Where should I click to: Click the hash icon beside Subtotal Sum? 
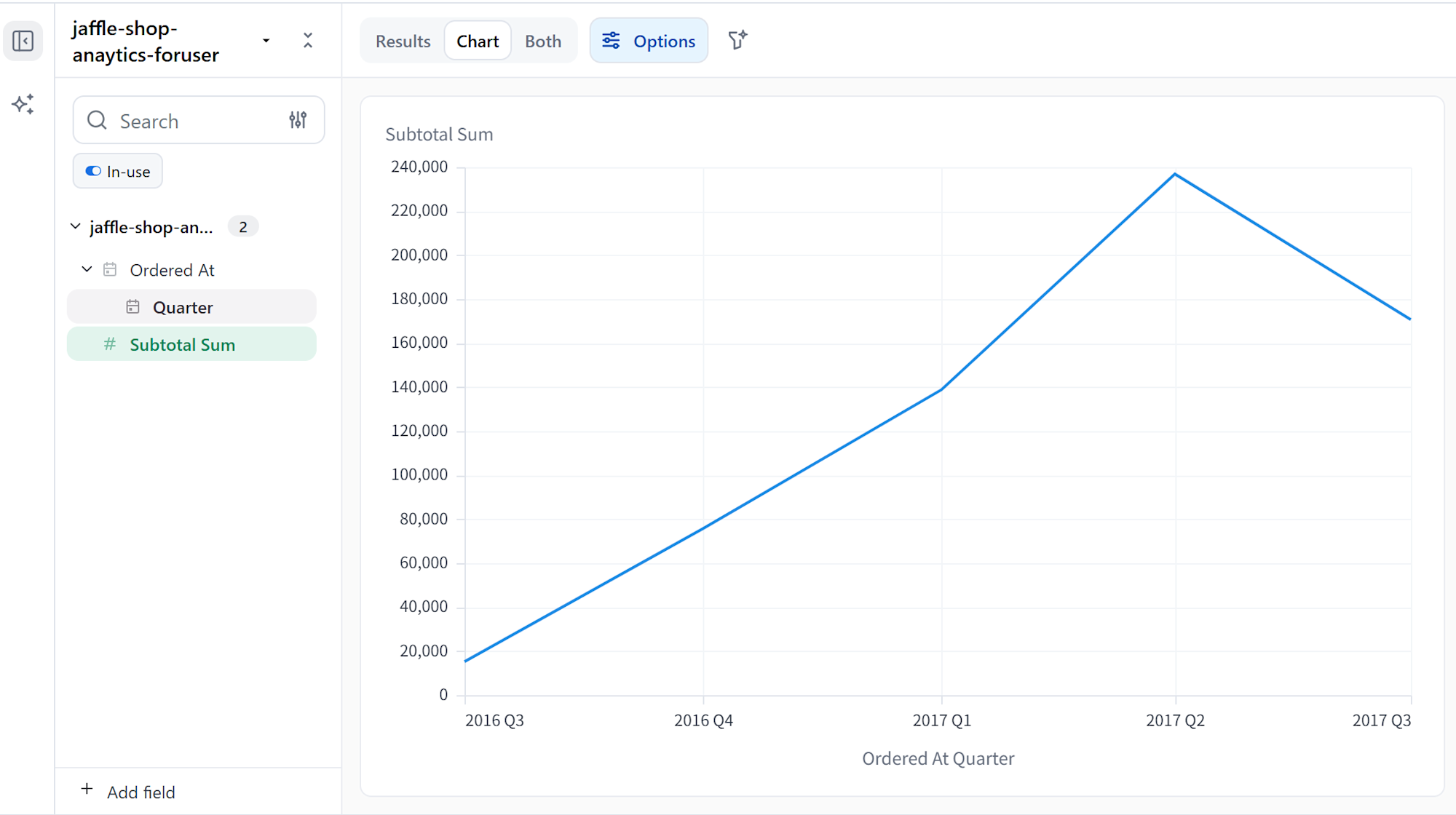tap(110, 344)
